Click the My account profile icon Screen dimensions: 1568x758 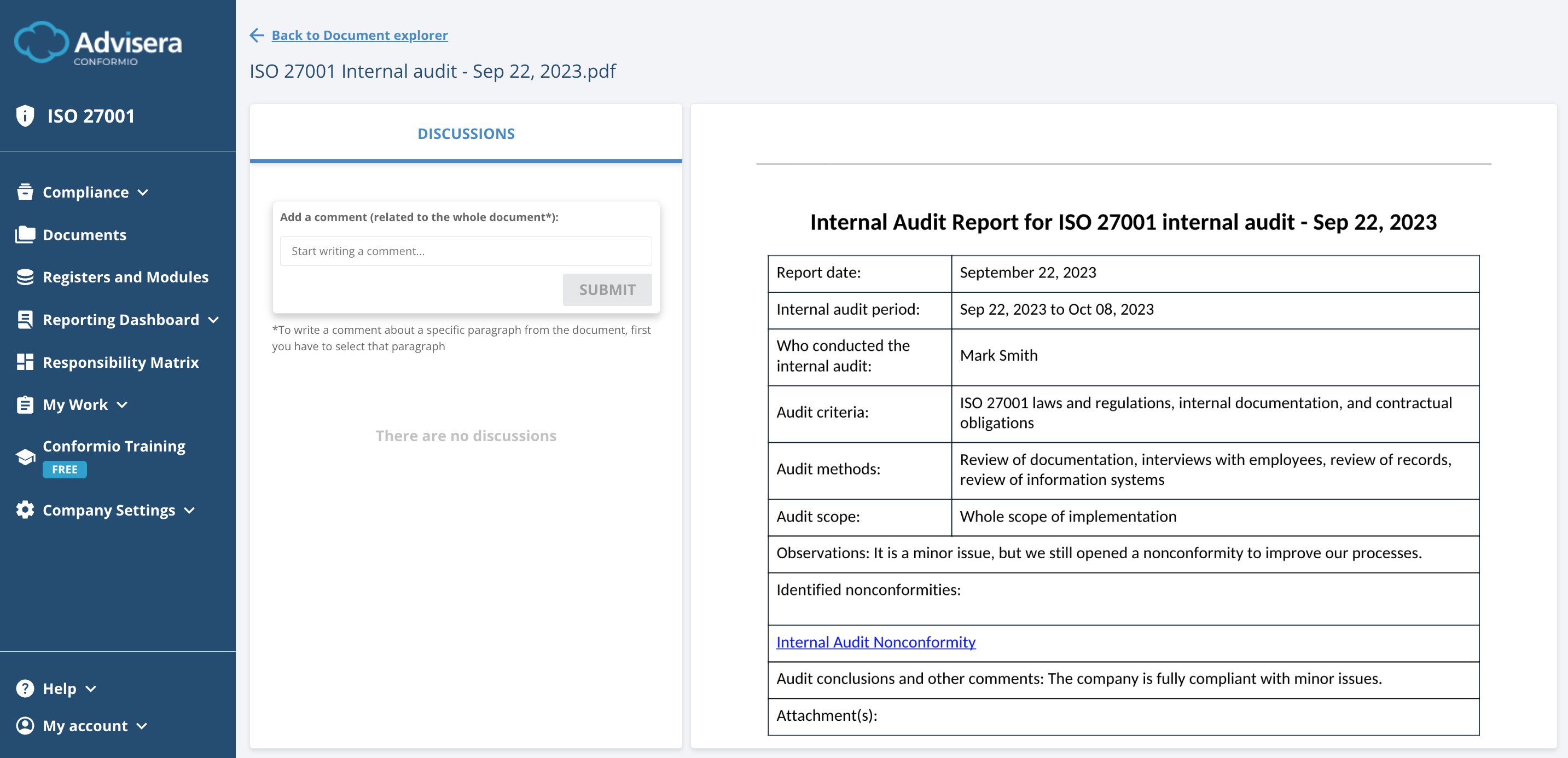coord(25,725)
